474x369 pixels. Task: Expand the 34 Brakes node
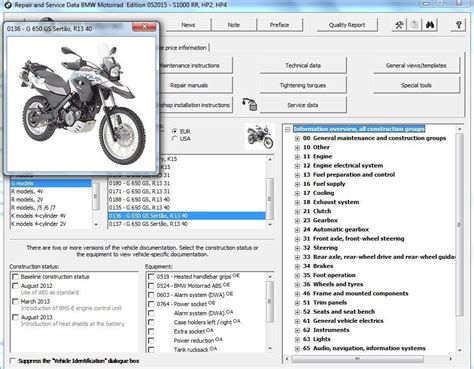[297, 266]
